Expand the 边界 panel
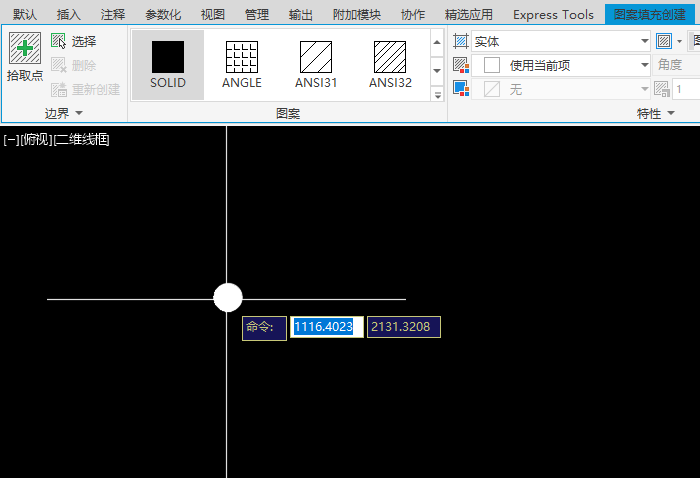The image size is (700, 478). 64,113
